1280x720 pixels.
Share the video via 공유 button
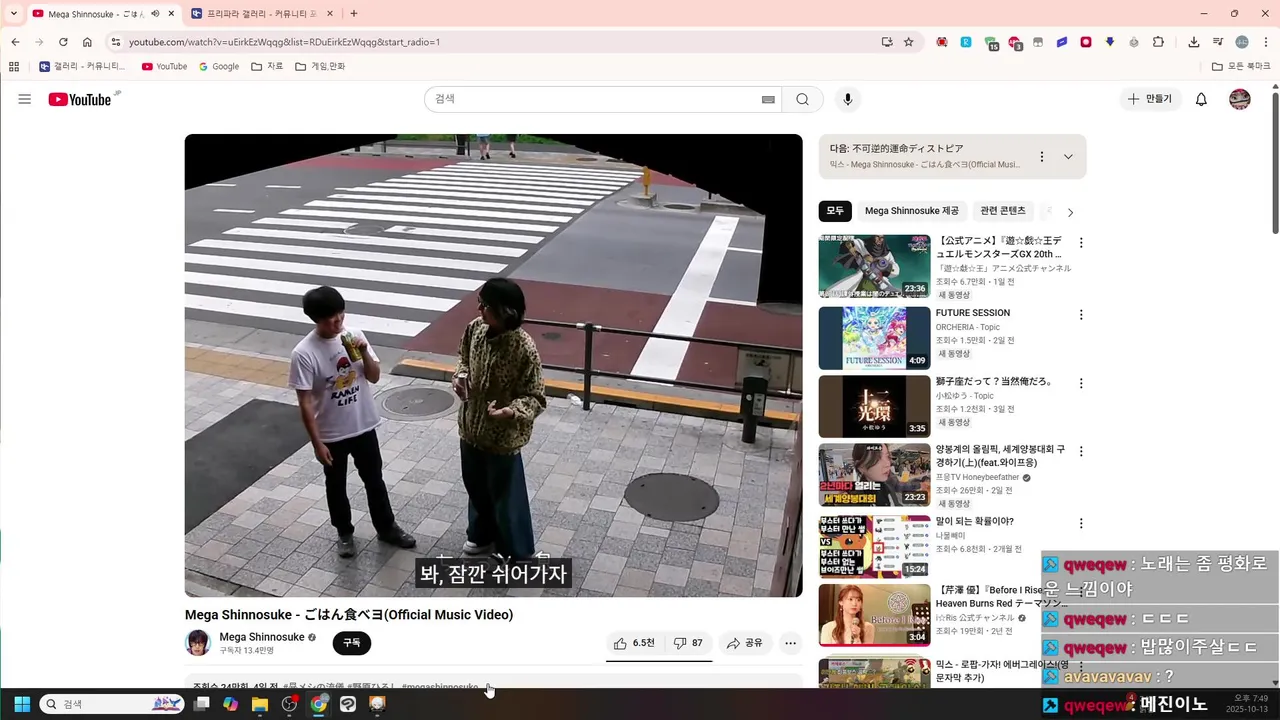point(745,643)
